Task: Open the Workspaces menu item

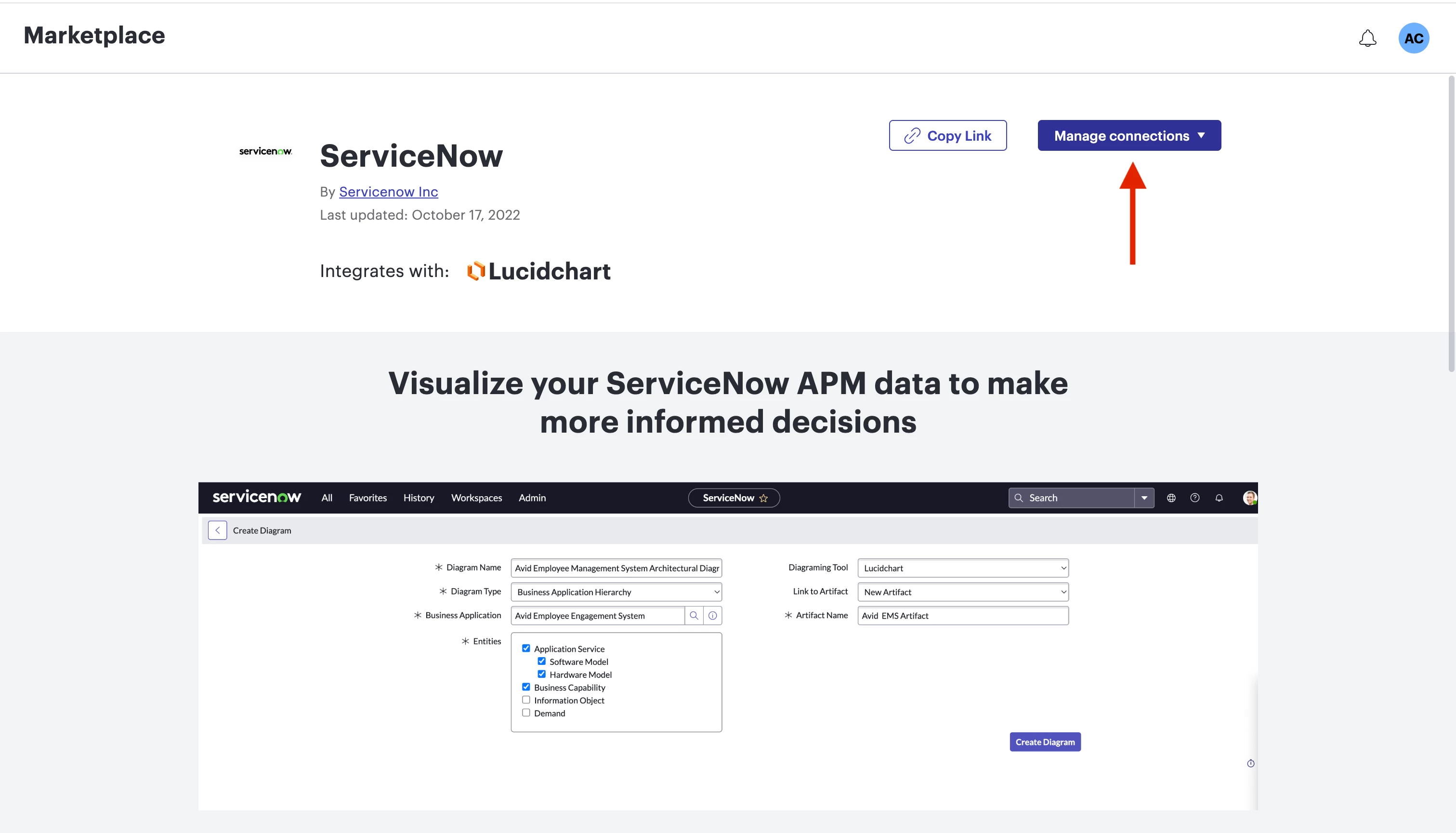Action: pos(476,498)
